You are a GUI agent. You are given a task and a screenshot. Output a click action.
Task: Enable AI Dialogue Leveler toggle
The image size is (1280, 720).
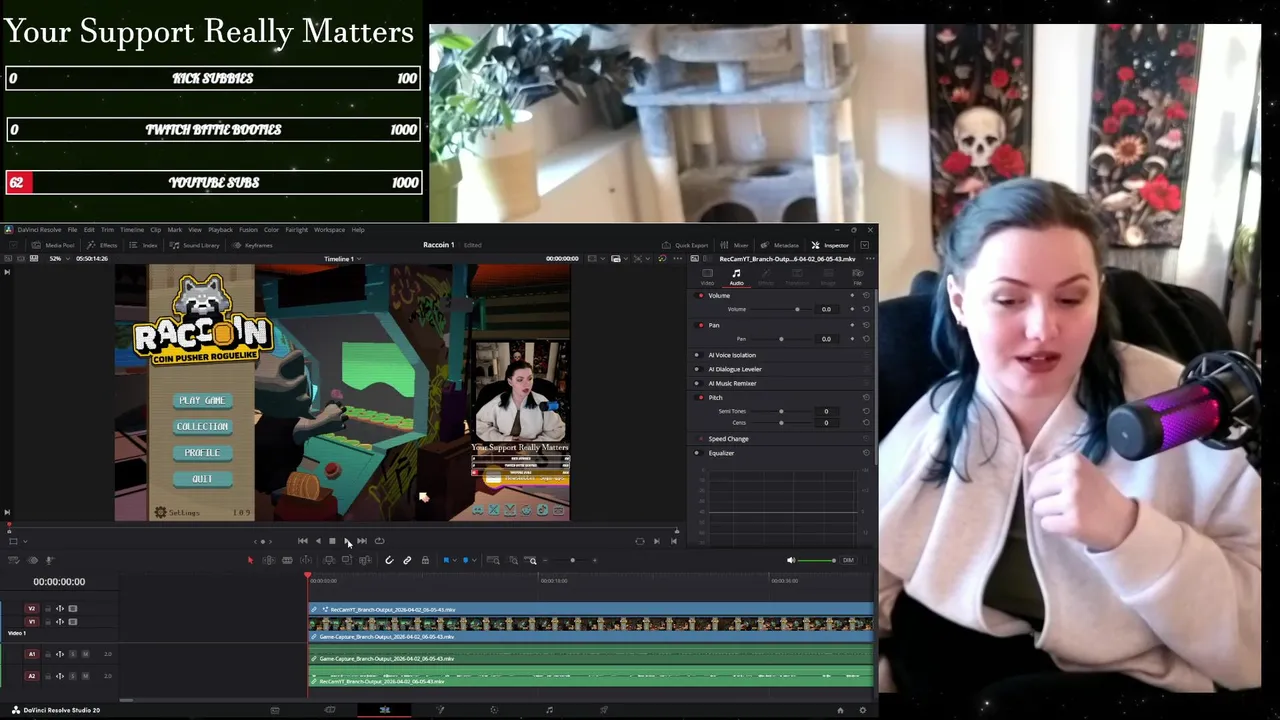click(x=697, y=369)
